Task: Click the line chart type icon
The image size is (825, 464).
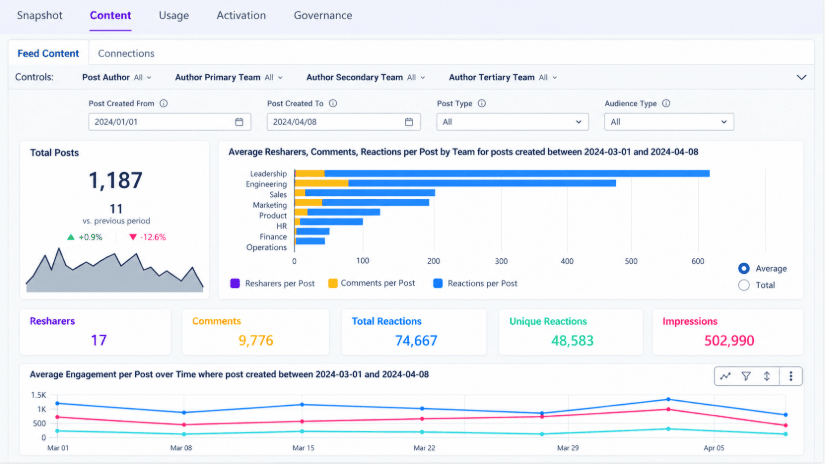Action: point(726,376)
